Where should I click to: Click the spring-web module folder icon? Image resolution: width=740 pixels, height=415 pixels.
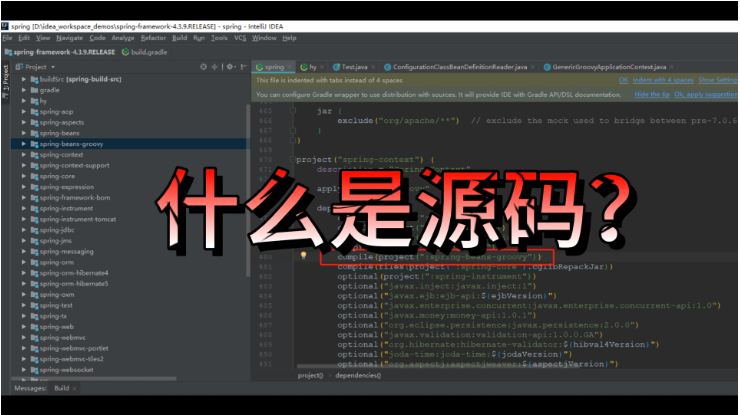pos(34,327)
